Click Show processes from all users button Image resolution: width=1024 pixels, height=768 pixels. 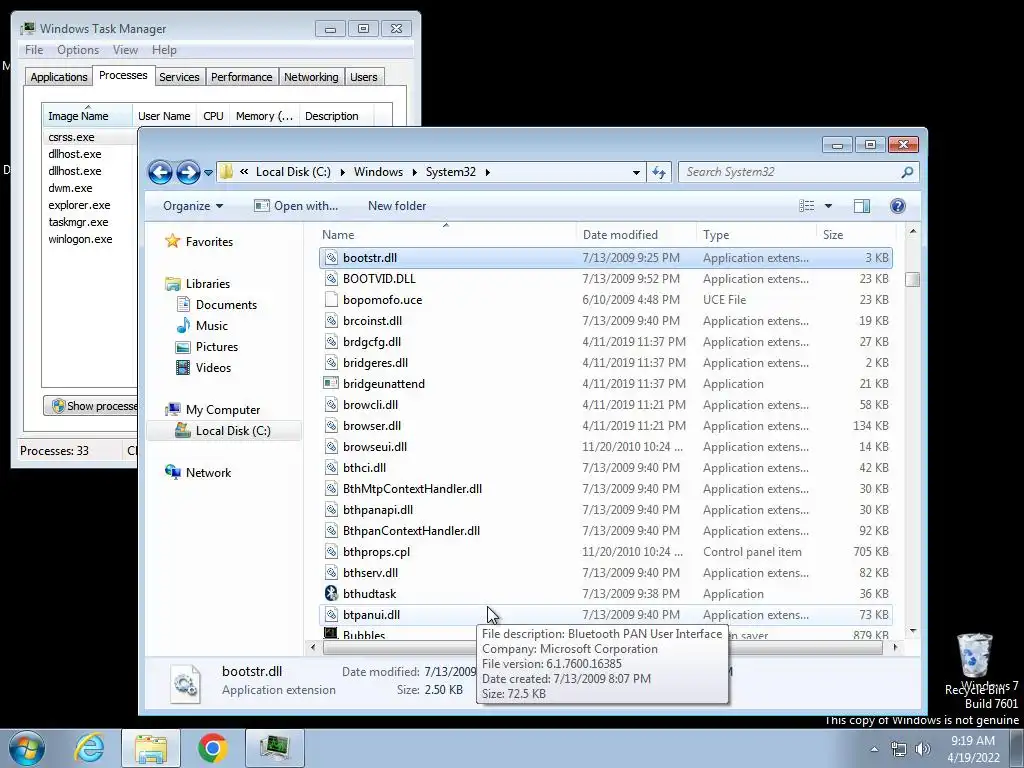click(x=91, y=406)
